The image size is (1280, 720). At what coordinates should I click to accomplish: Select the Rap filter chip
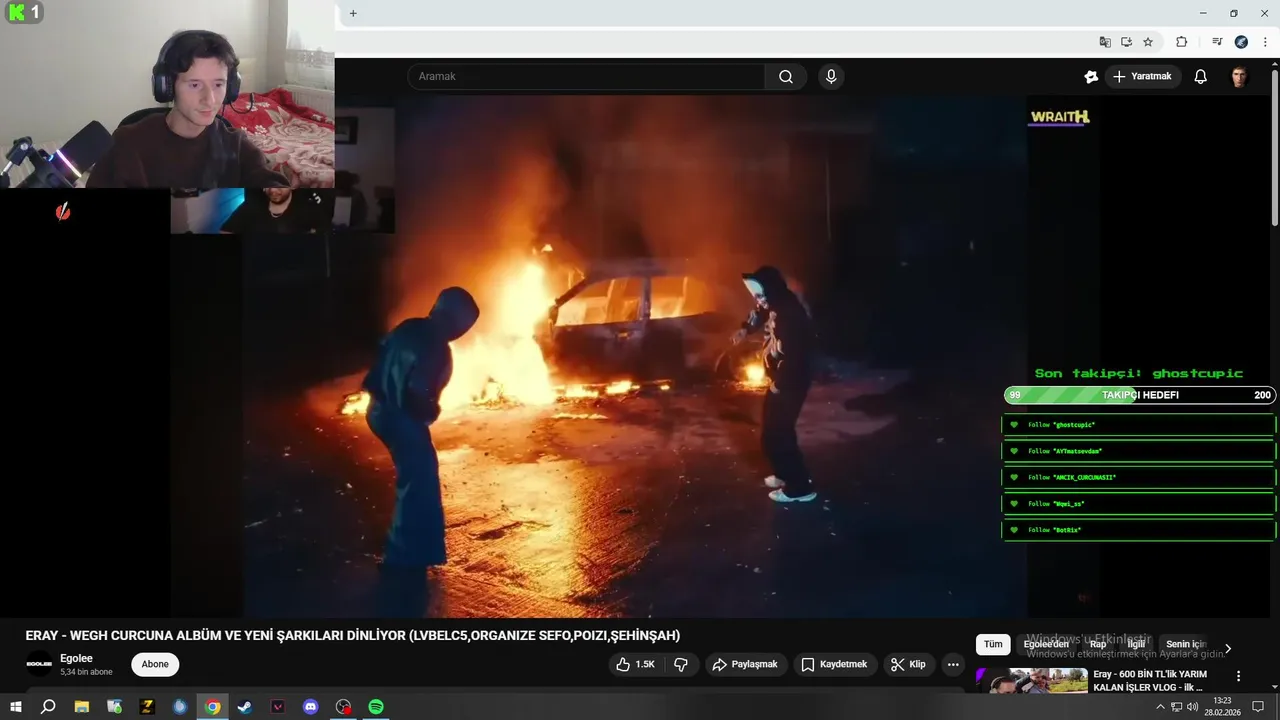[1098, 645]
